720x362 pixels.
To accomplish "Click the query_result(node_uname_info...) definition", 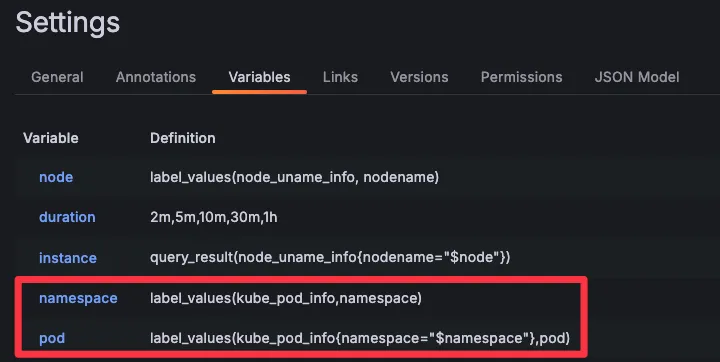I will pos(330,257).
